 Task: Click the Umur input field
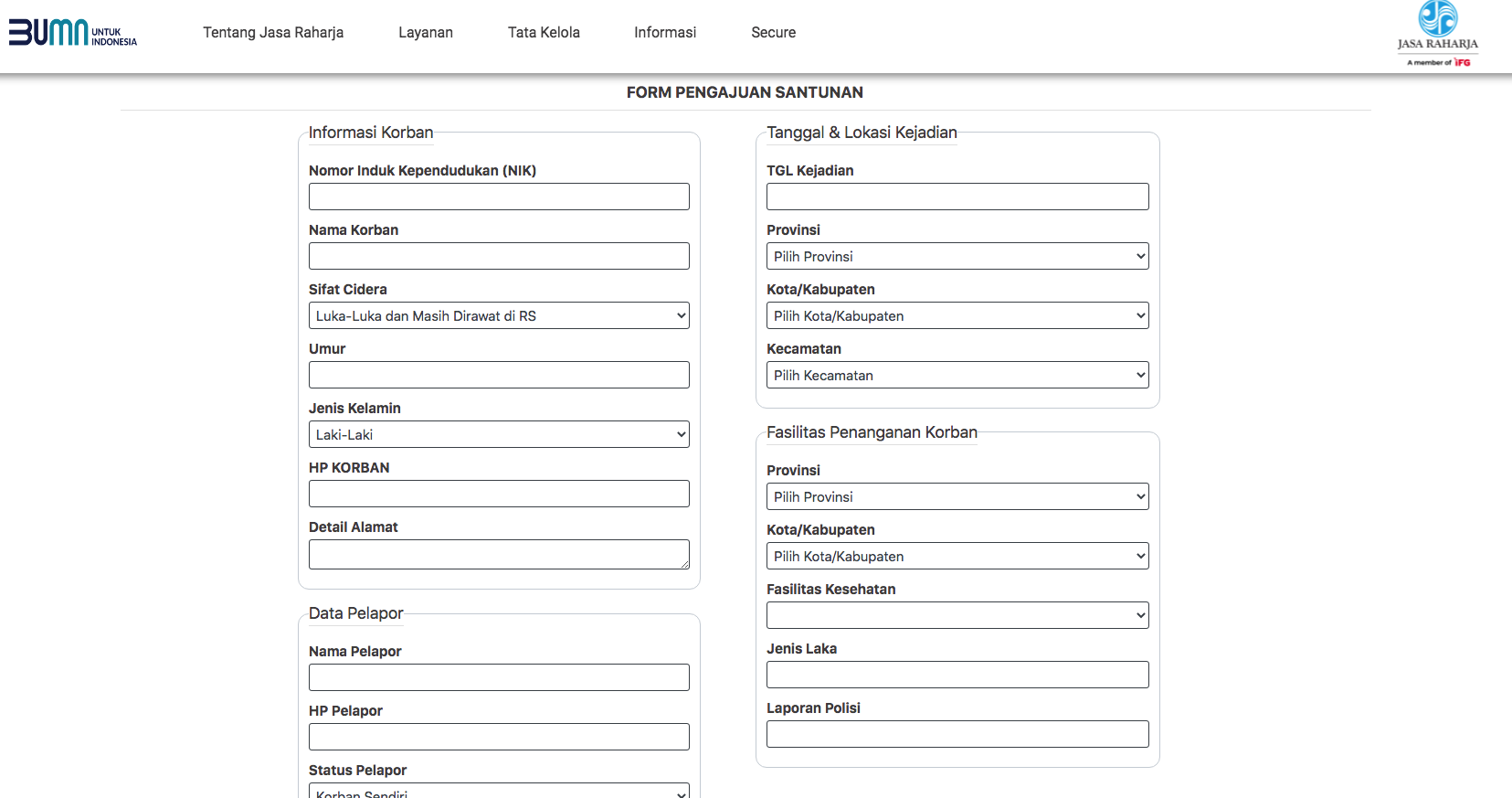tap(499, 375)
